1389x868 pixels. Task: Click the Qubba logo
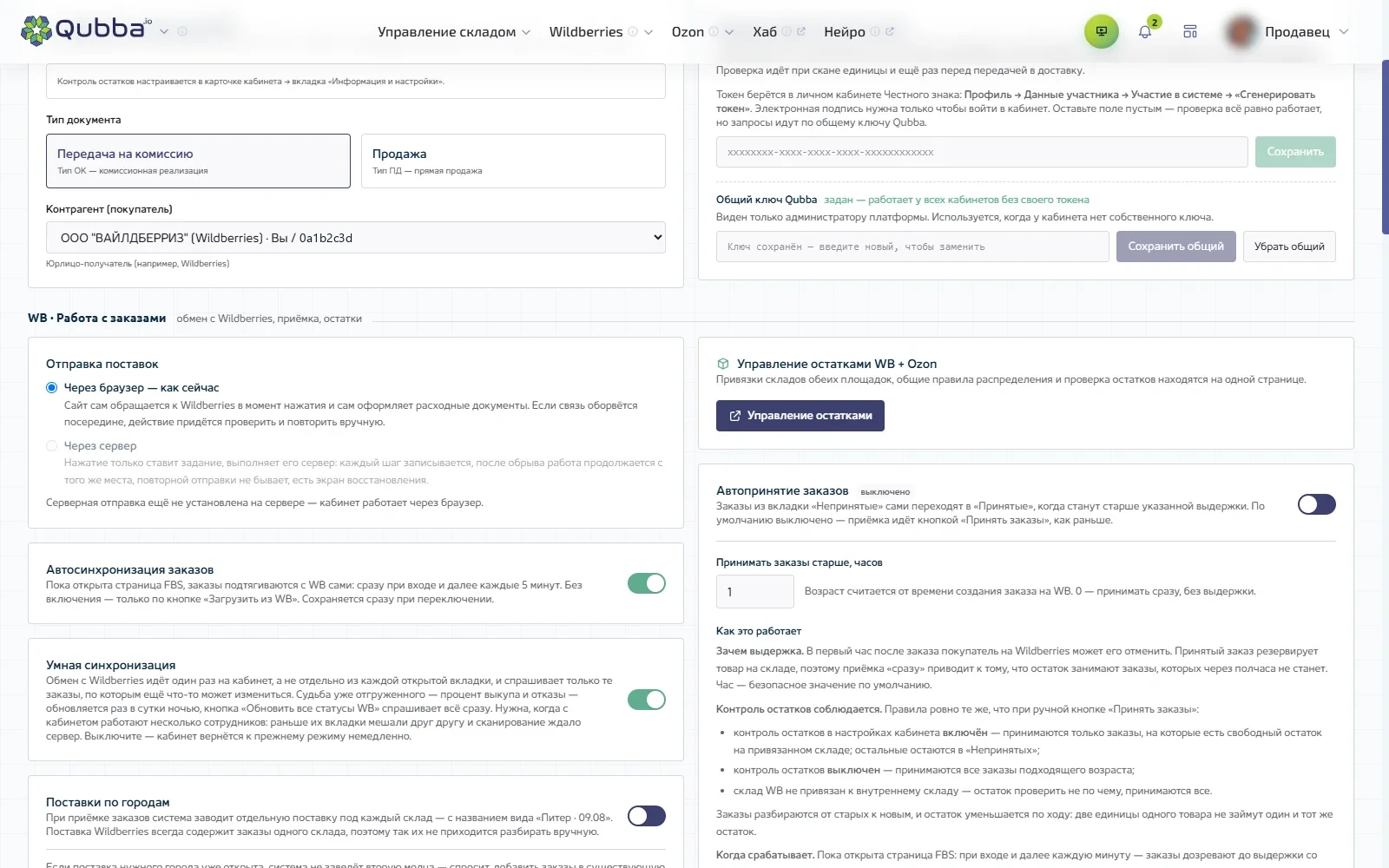[86, 30]
